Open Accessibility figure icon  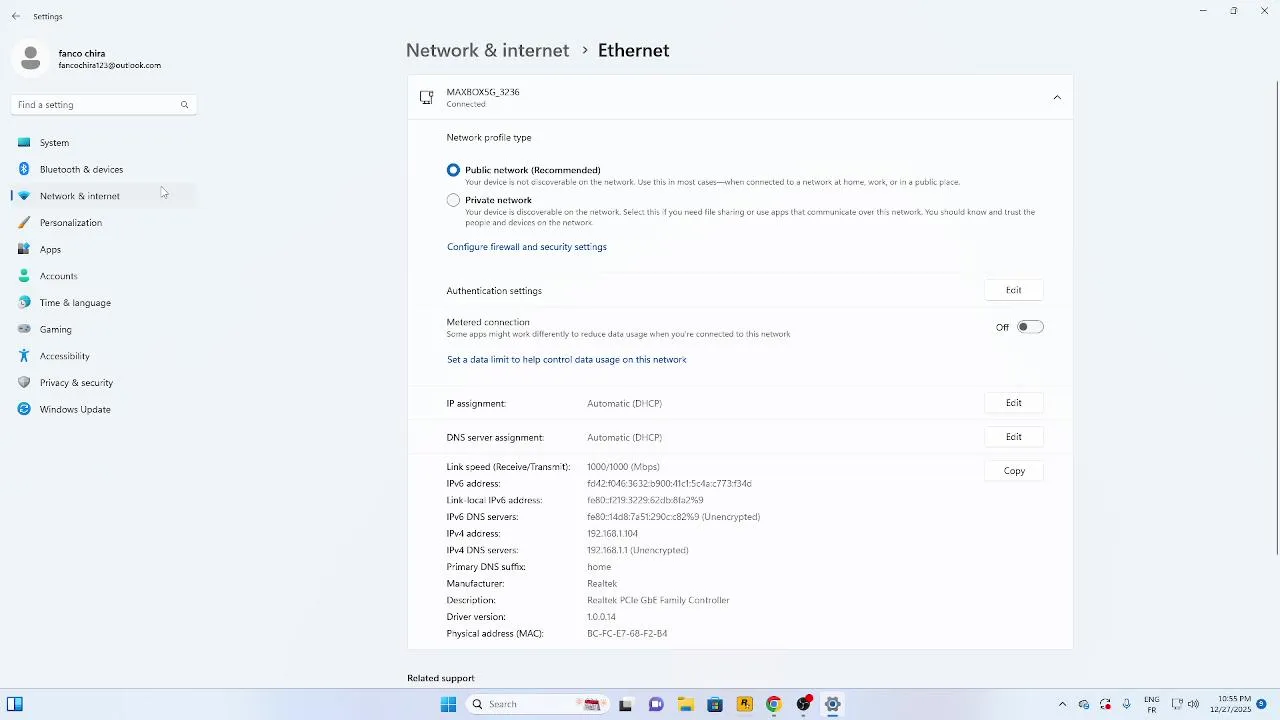pos(24,356)
